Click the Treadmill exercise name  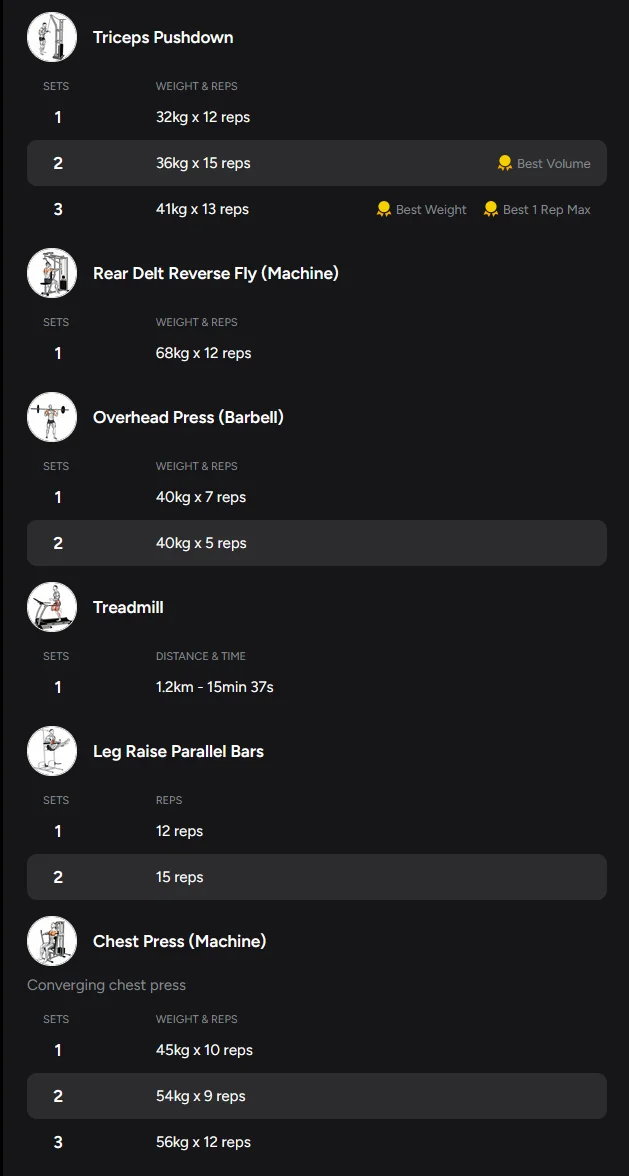pyautogui.click(x=128, y=607)
